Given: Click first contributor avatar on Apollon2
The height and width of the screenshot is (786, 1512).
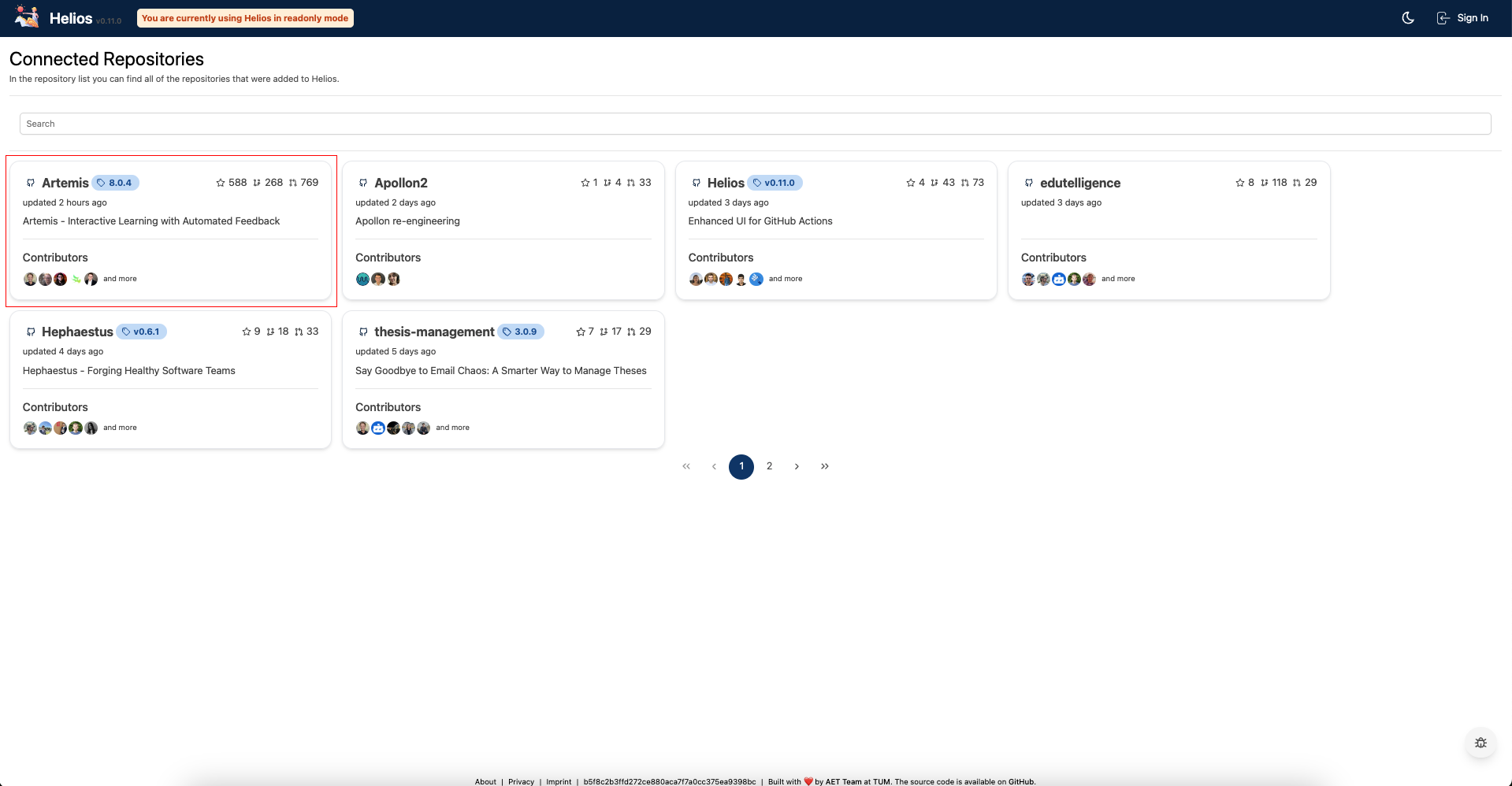Looking at the screenshot, I should point(362,279).
